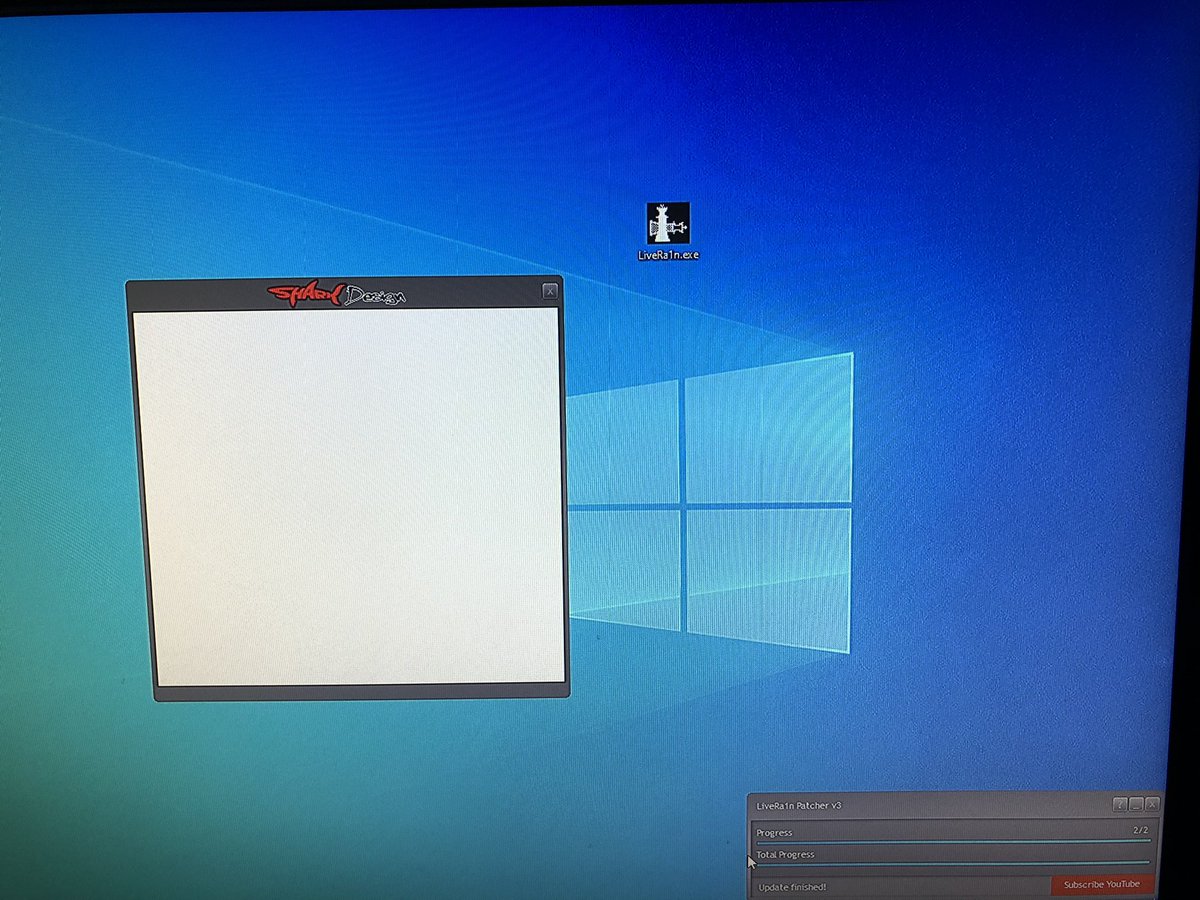
Task: Click the Shark Design logo in title bar
Action: pyautogui.click(x=337, y=293)
